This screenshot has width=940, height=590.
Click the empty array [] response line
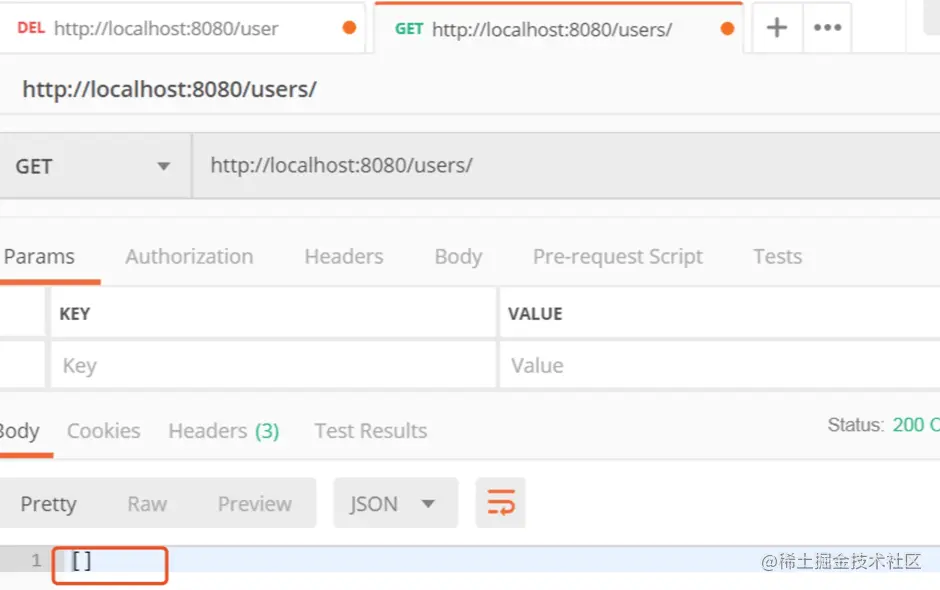pos(82,561)
